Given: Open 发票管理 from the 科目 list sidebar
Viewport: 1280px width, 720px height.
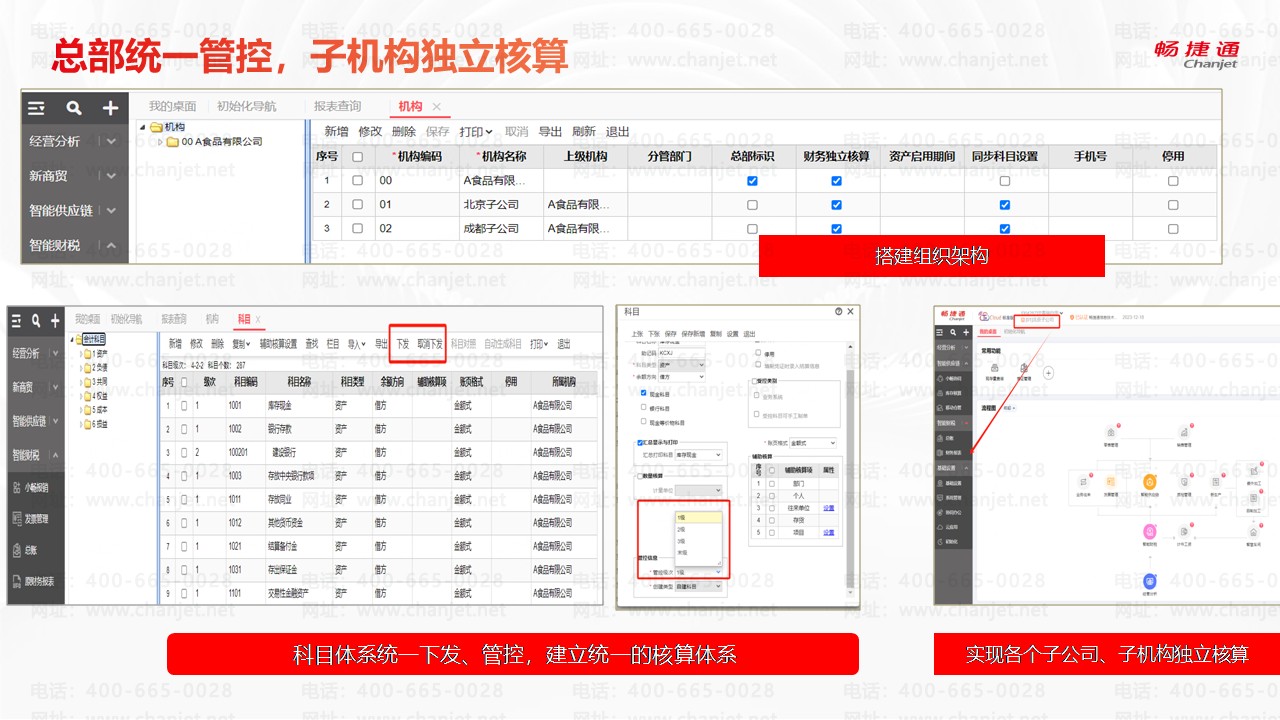Looking at the screenshot, I should point(30,519).
